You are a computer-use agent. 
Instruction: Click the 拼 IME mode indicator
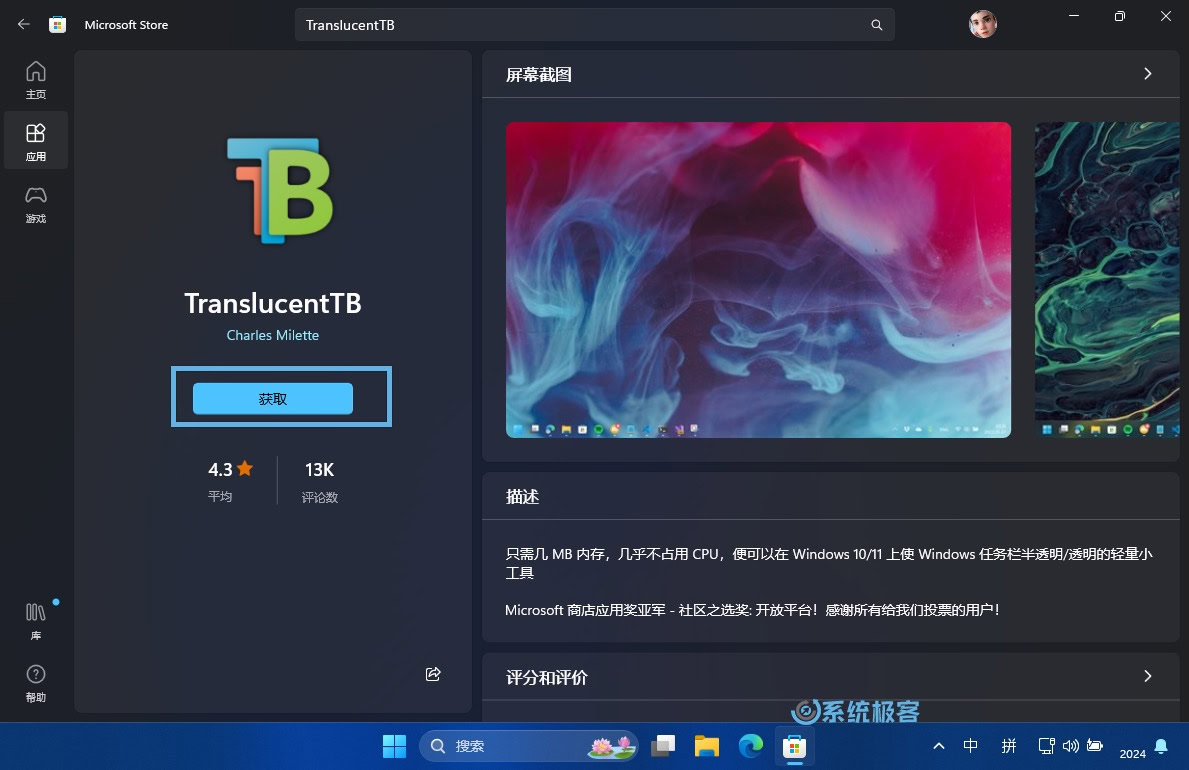1009,746
